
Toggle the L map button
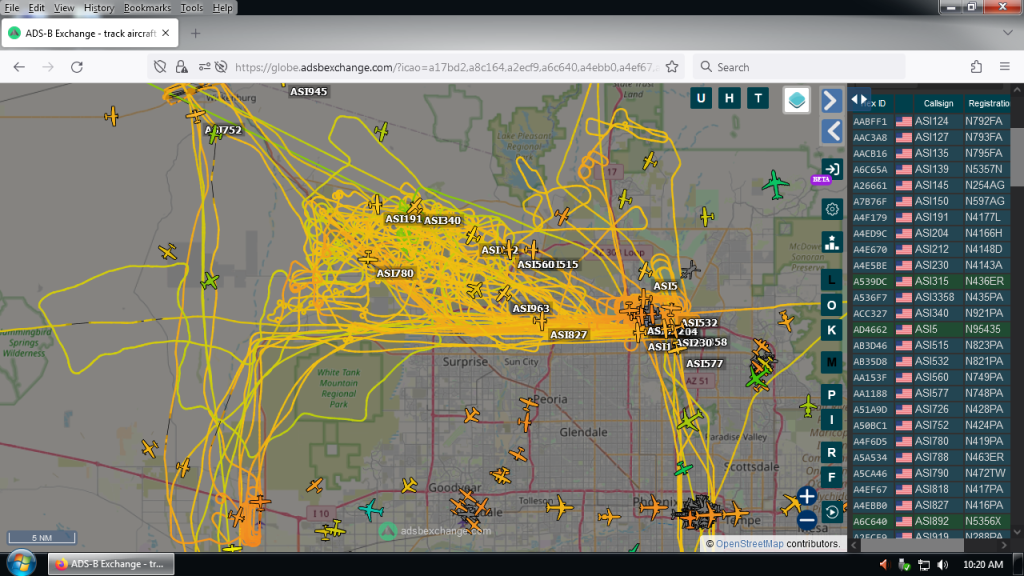(x=831, y=280)
